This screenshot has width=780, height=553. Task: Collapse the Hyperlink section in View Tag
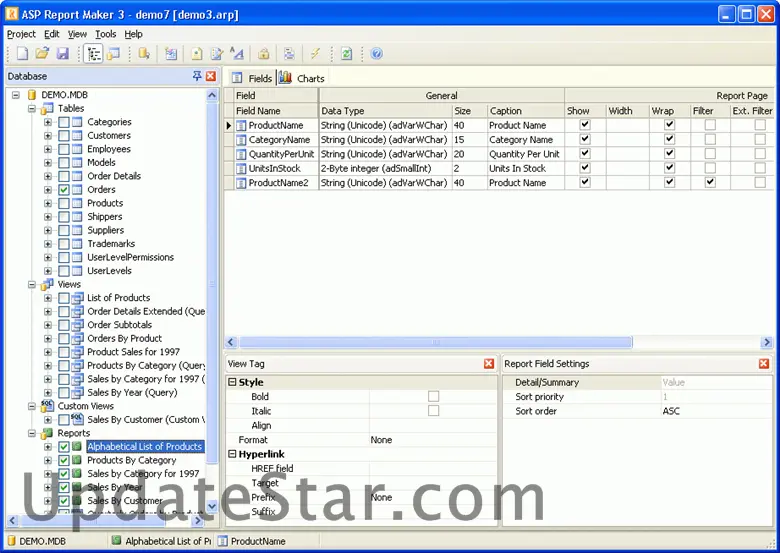tap(232, 454)
